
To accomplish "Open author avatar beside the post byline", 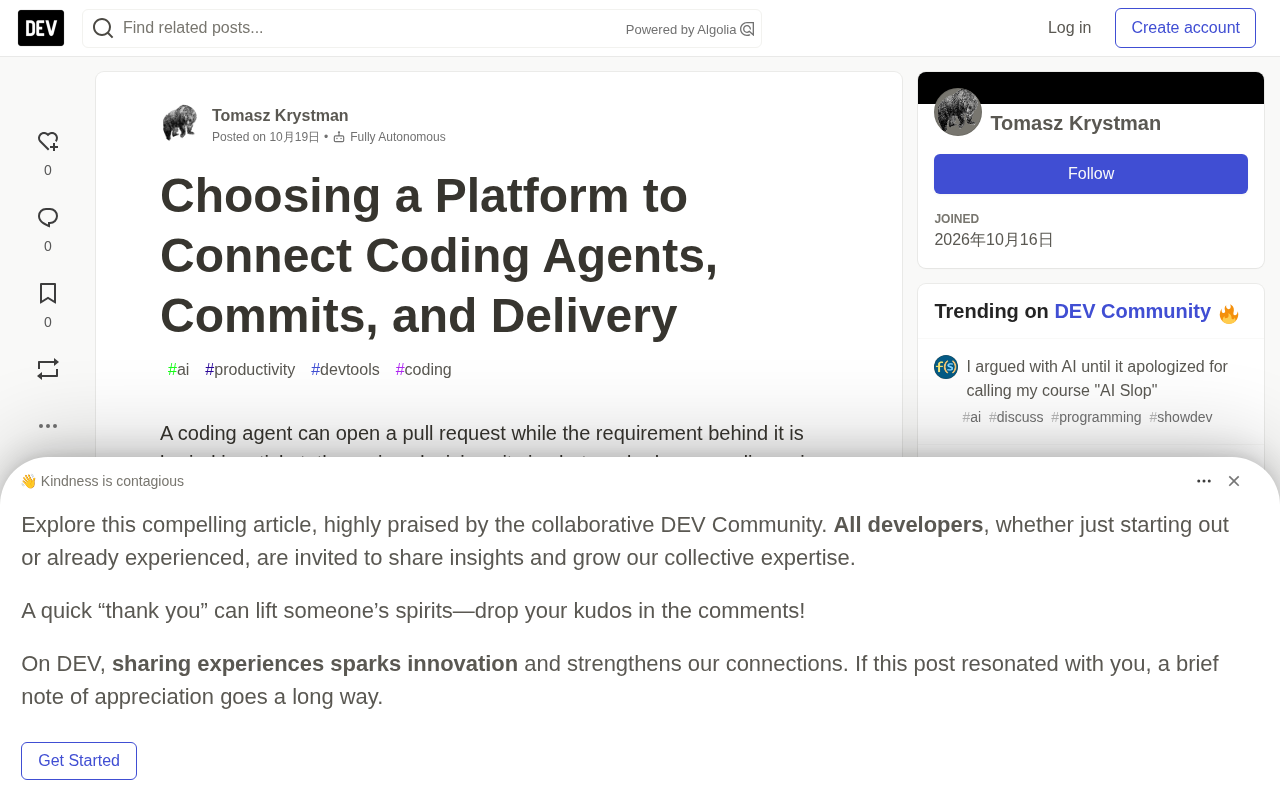I will tap(180, 123).
